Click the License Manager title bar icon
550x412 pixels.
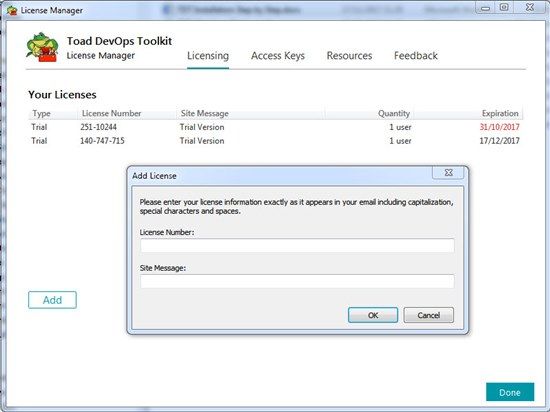(x=12, y=11)
